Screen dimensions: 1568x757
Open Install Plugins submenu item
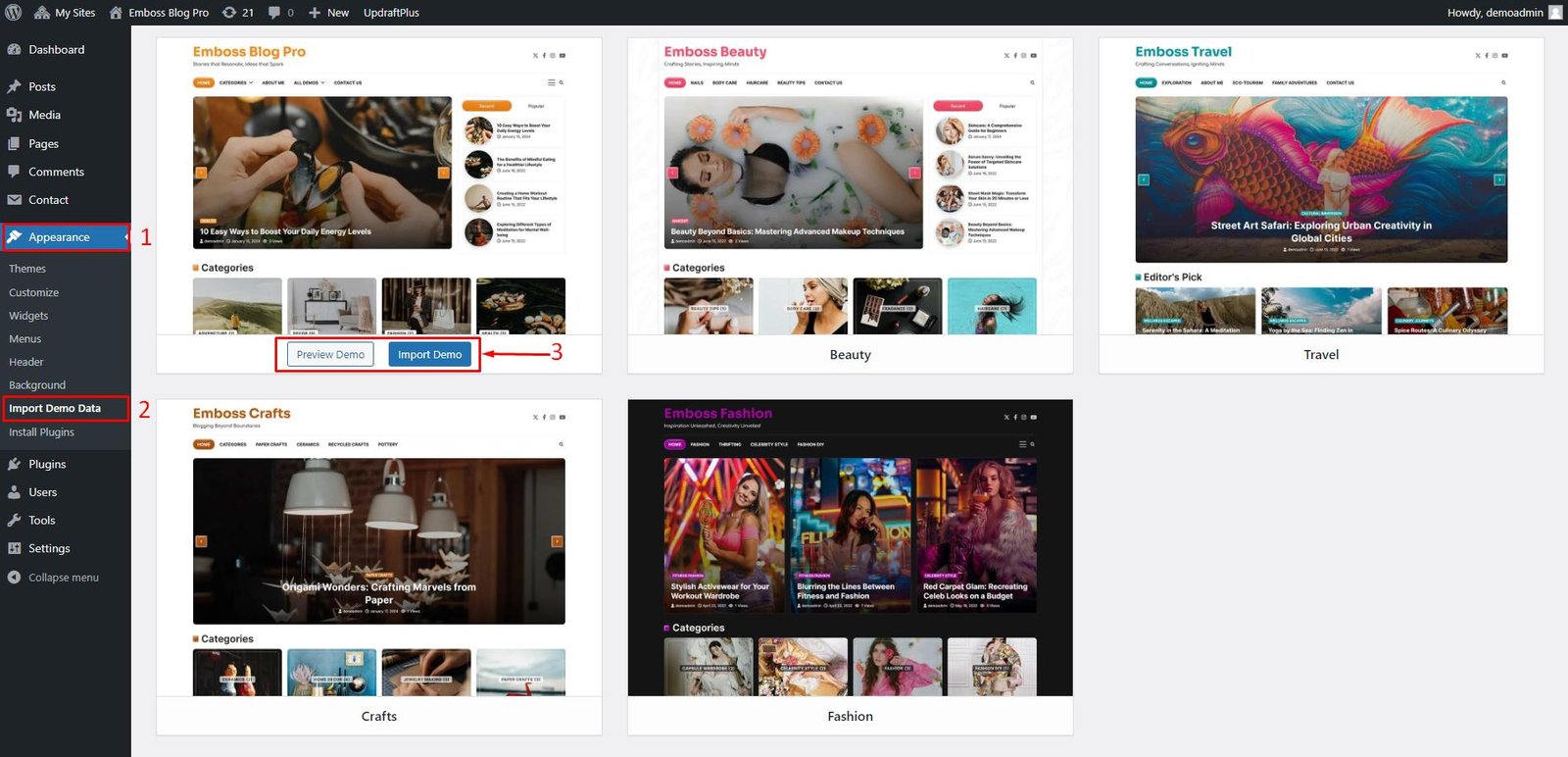[x=41, y=432]
